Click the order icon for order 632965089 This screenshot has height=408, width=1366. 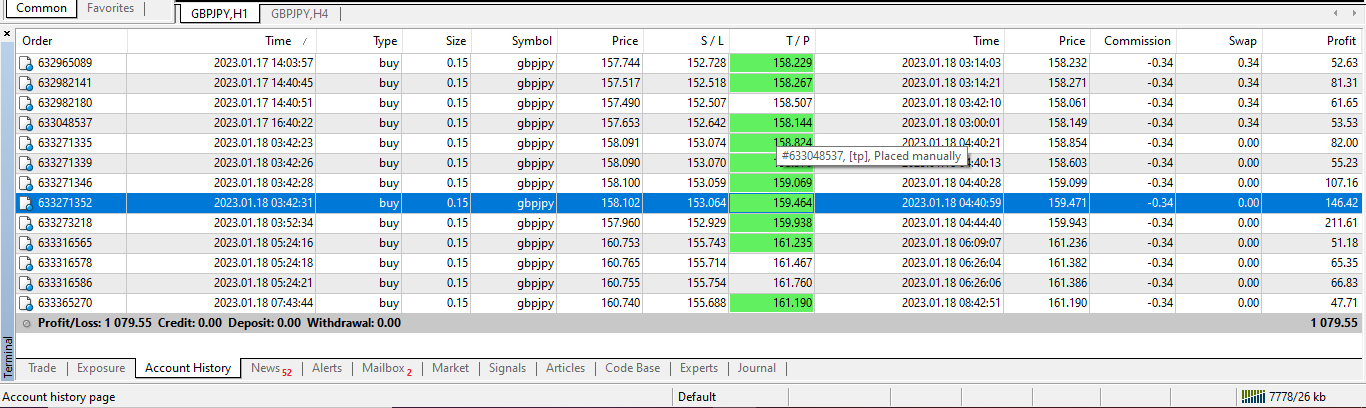pos(27,63)
